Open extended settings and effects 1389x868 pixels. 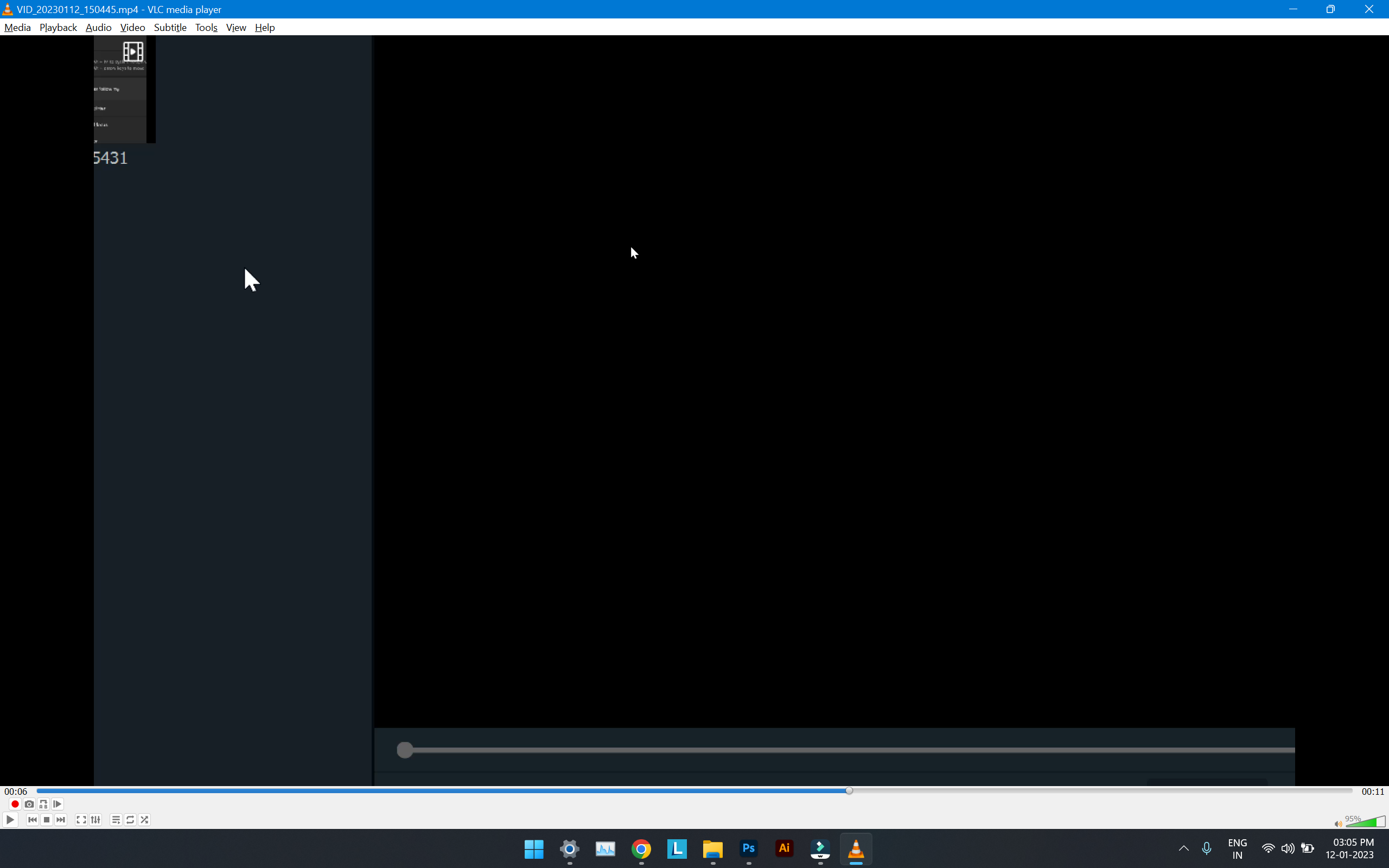point(96,820)
